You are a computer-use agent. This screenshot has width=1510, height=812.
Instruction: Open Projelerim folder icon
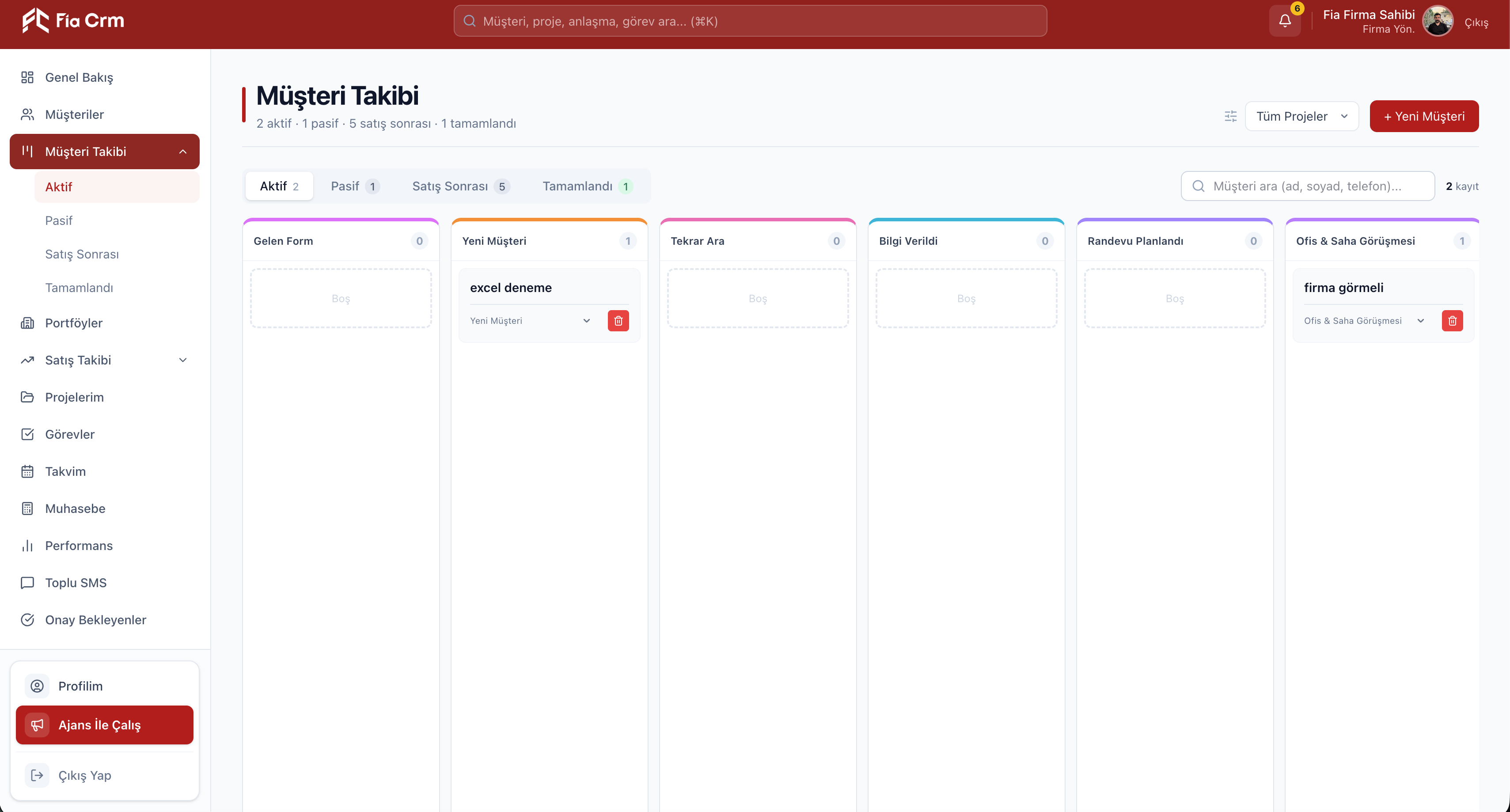[x=27, y=397]
